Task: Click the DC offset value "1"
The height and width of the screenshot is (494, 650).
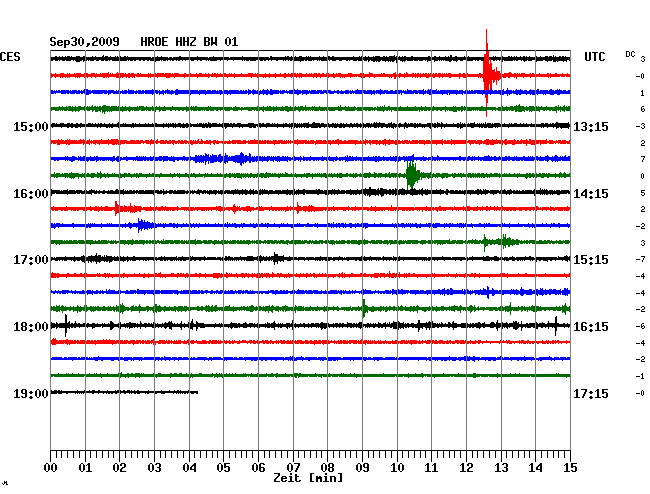Action: click(x=643, y=93)
